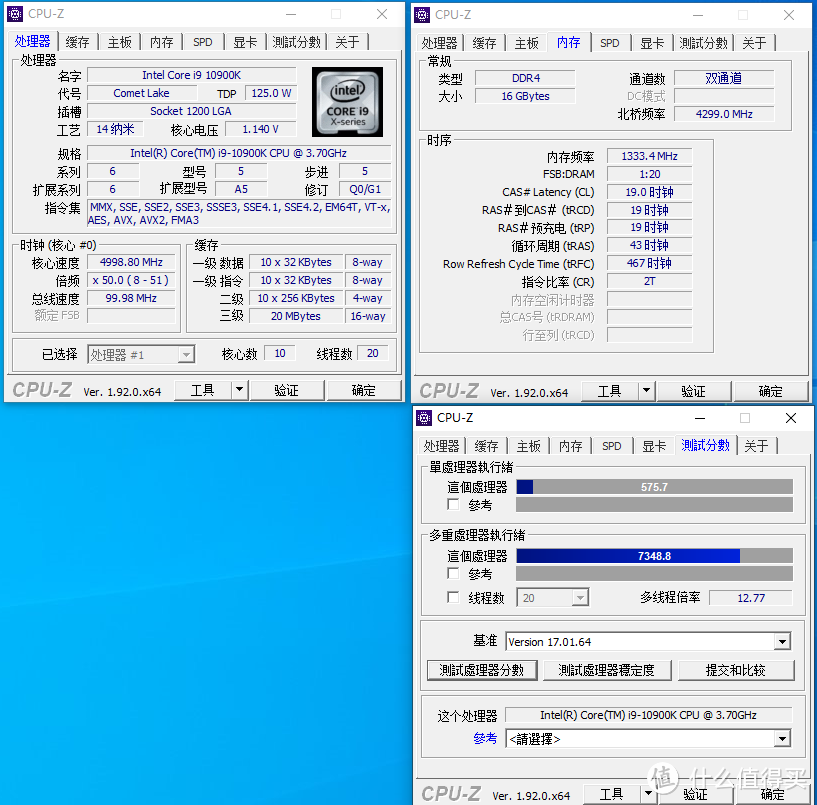The height and width of the screenshot is (805, 817).
Task: Tick the 參考 checkbox under single-thread score
Action: (453, 504)
